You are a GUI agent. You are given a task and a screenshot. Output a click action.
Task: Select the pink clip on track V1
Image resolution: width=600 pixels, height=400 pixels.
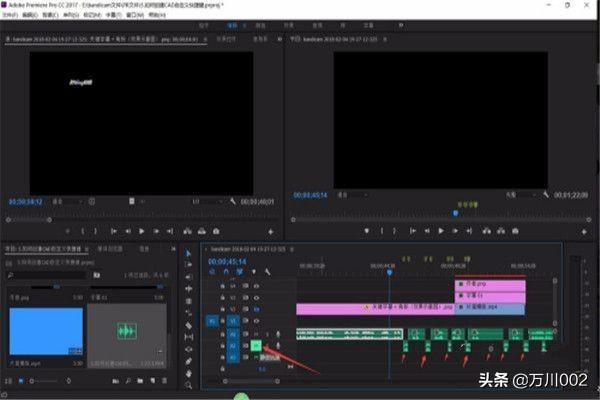pyautogui.click(x=342, y=309)
